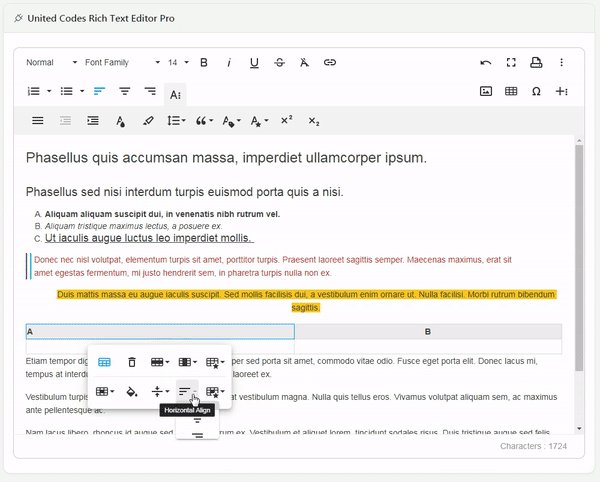Viewport: 600px width, 482px height.
Task: Expand bulleted list style options
Action: [82, 91]
